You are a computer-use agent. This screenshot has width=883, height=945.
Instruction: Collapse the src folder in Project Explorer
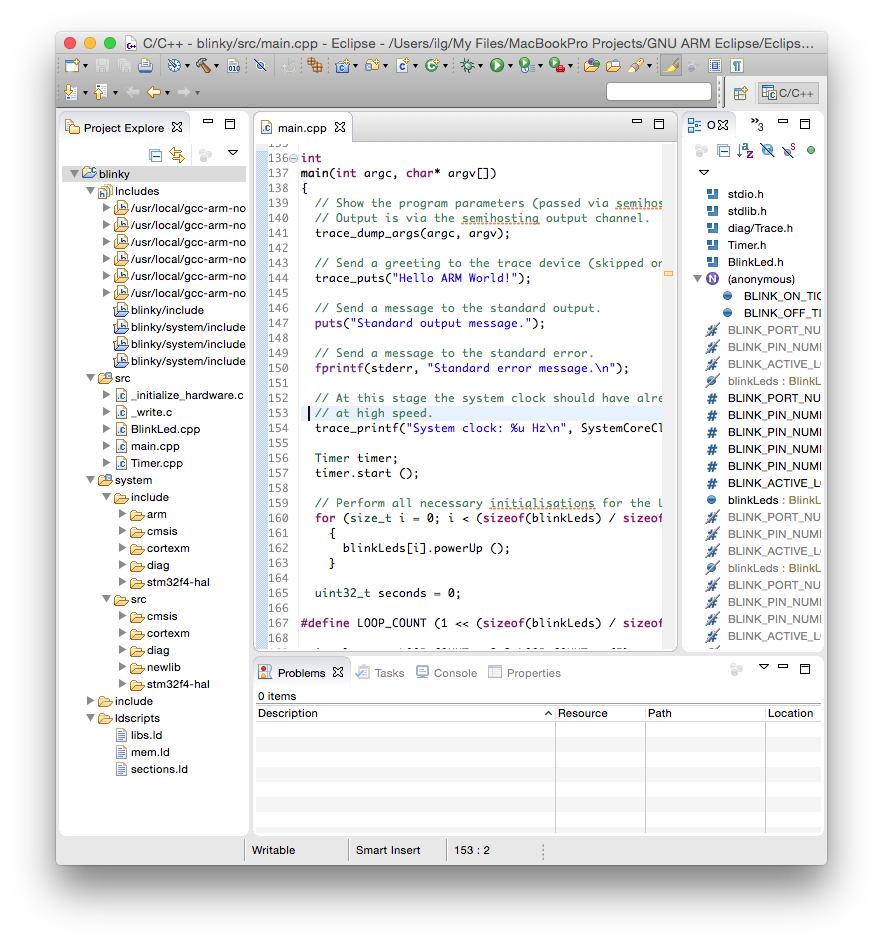coord(90,378)
